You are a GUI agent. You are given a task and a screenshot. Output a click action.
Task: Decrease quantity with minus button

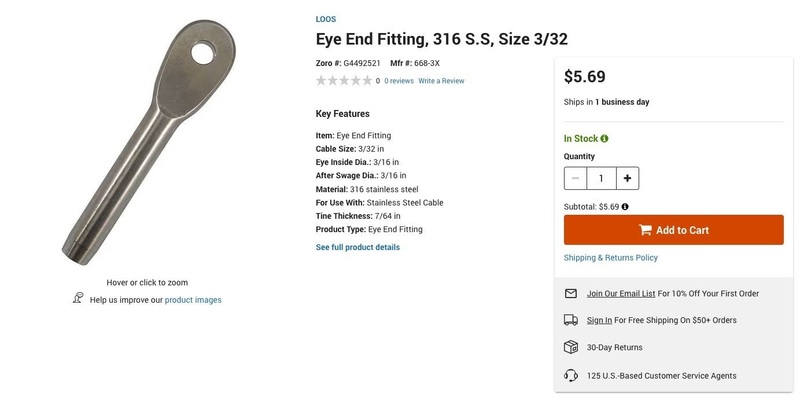pos(575,178)
